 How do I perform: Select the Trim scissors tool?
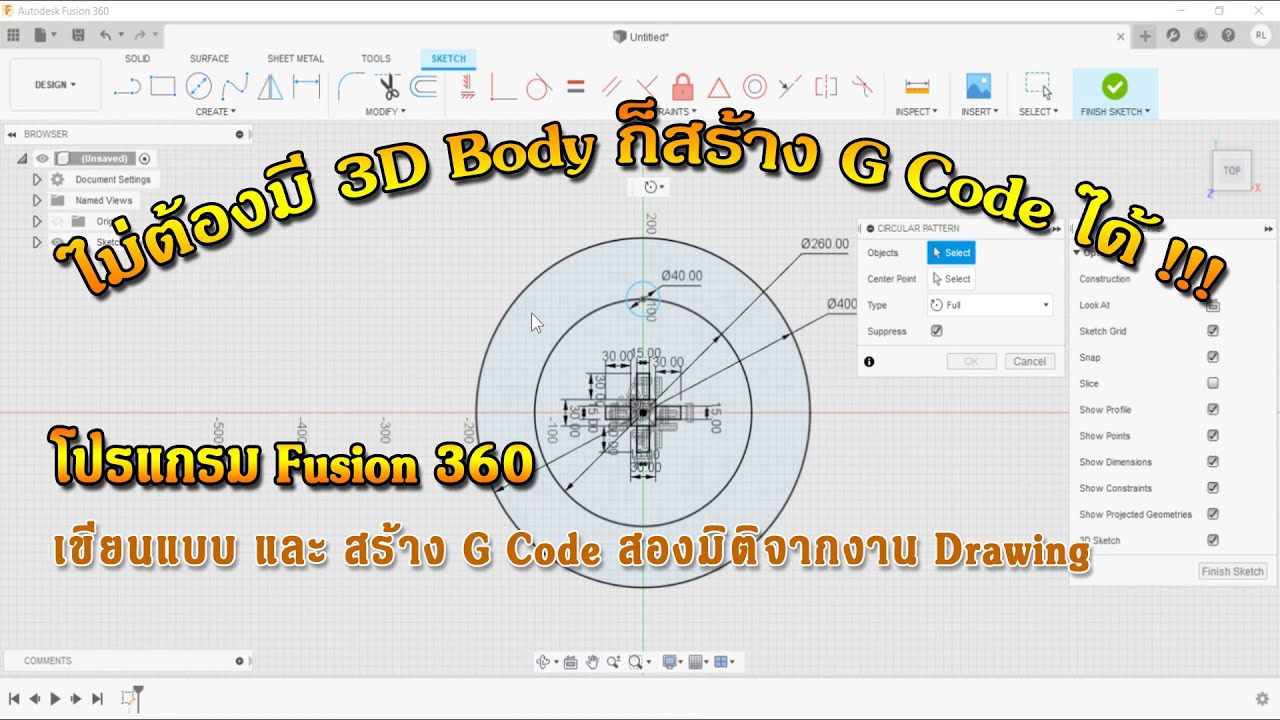coord(388,87)
